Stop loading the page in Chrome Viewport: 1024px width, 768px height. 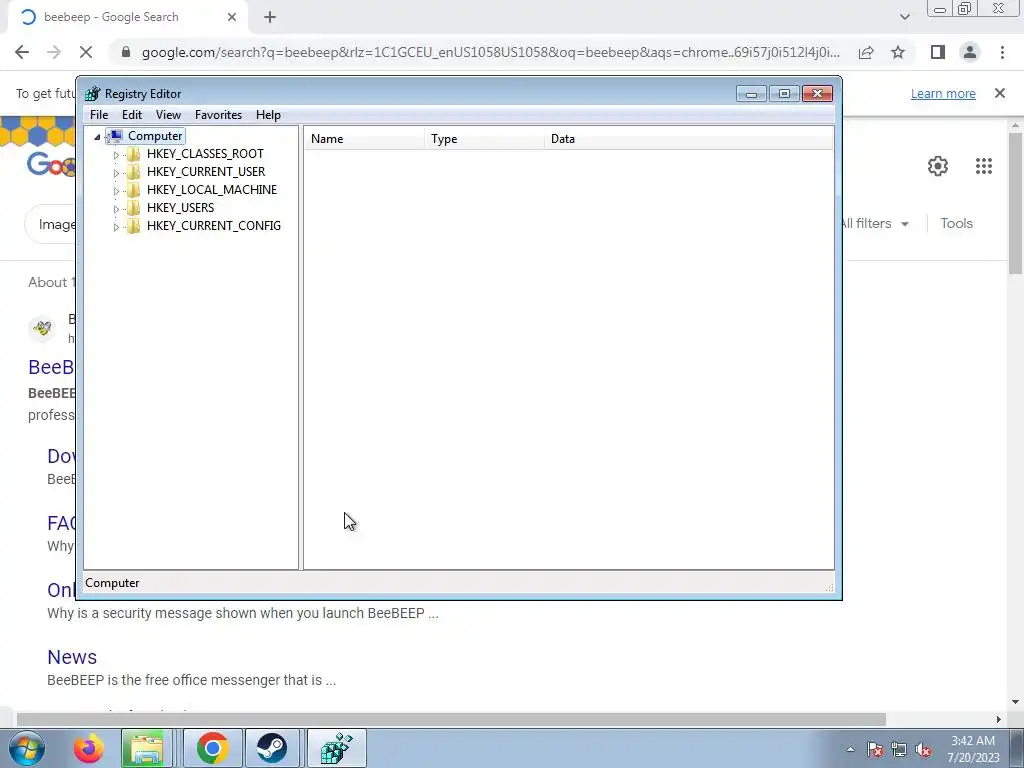[86, 52]
